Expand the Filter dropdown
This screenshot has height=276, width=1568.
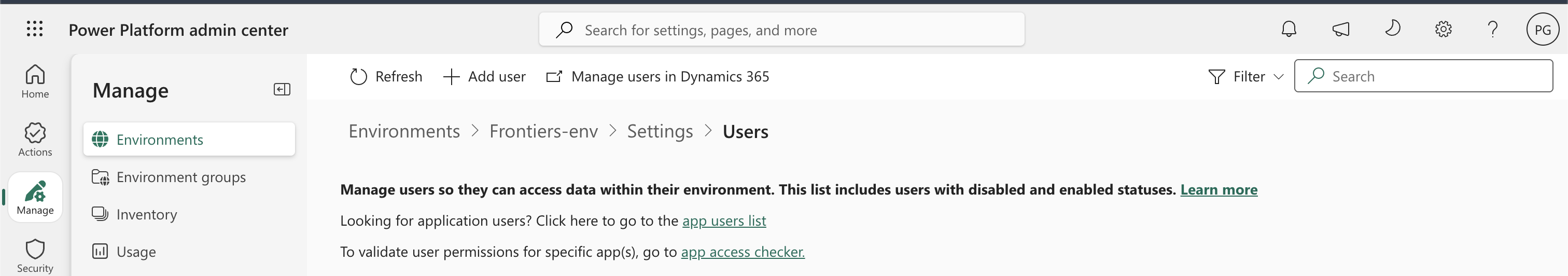[1246, 77]
